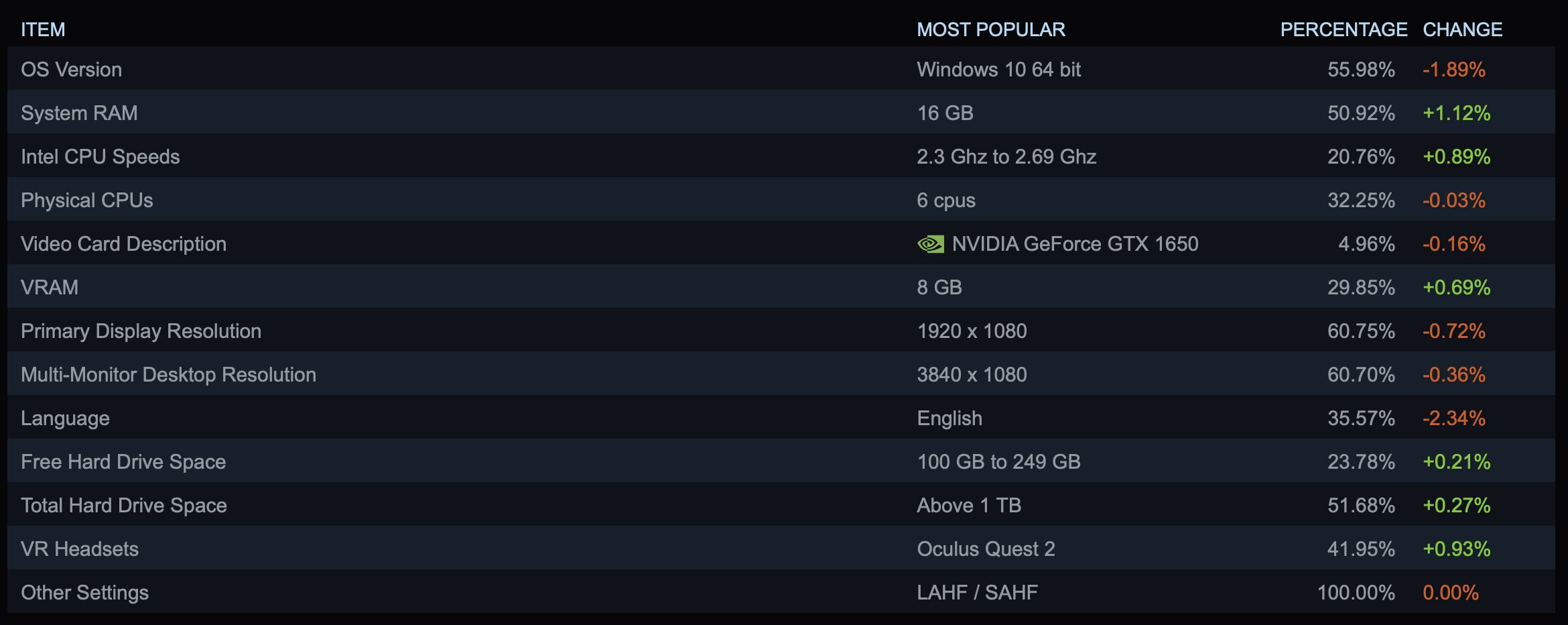This screenshot has width=1568, height=625.
Task: Click the NVIDIA logo icon
Action: click(x=931, y=244)
